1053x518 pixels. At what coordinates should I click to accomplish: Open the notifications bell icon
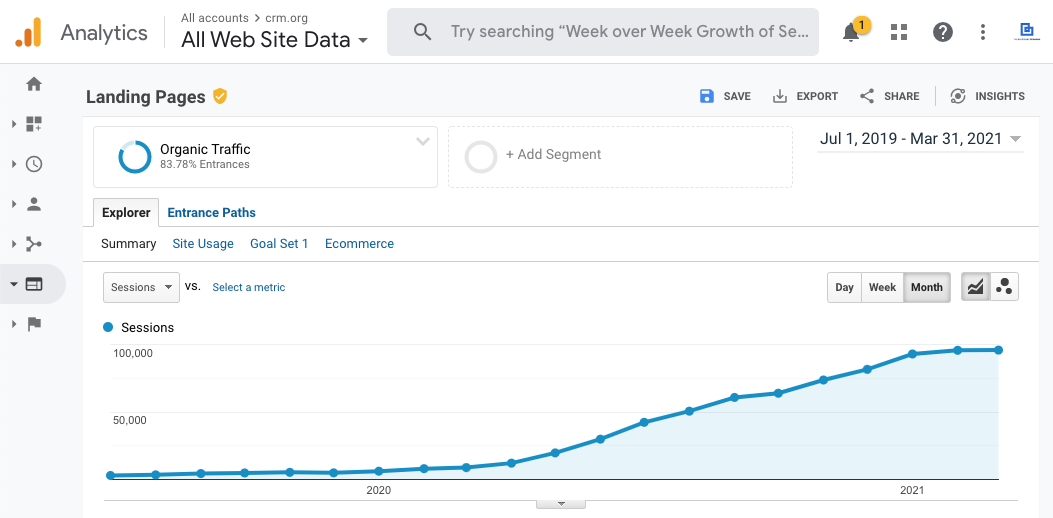851,32
